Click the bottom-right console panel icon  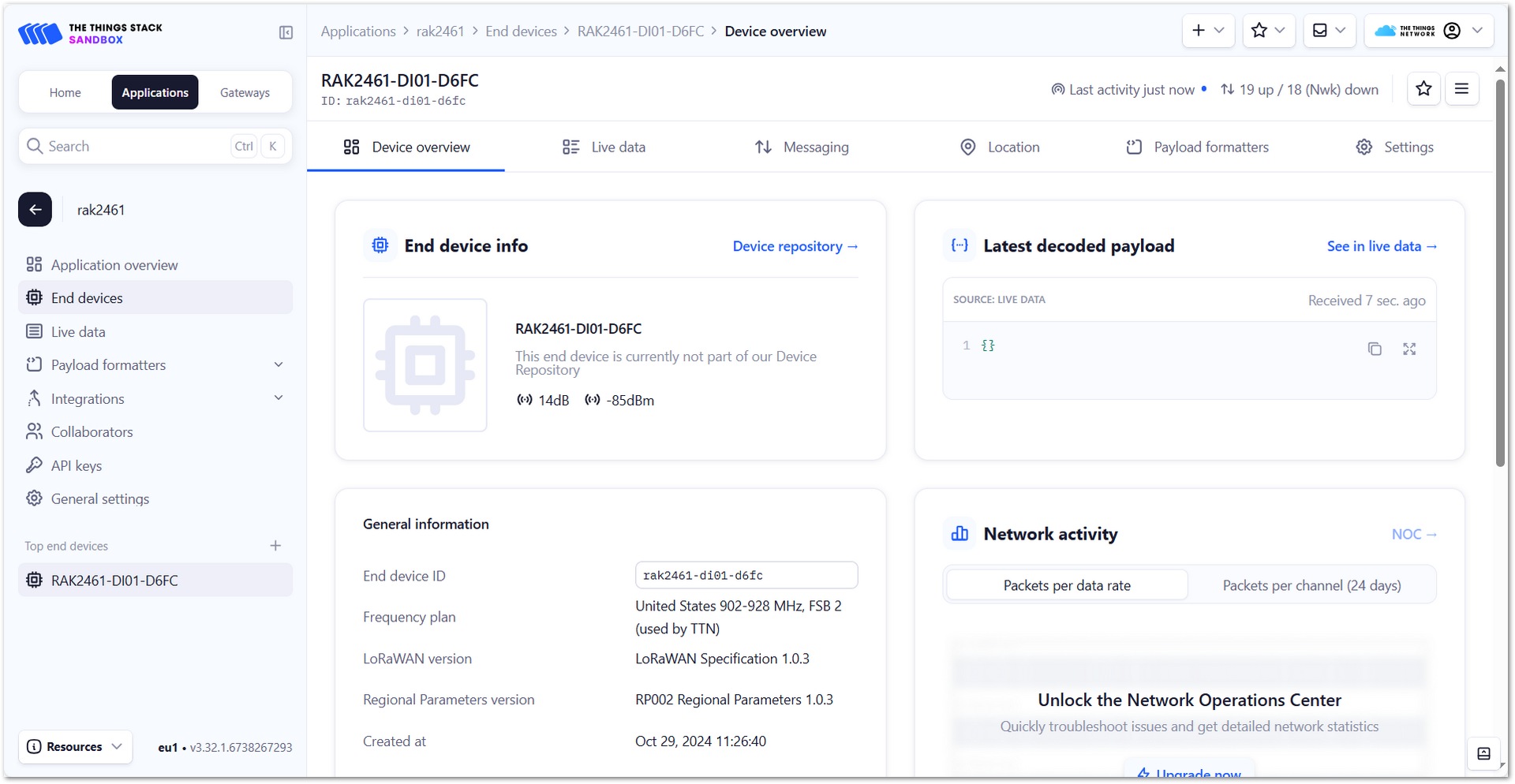[1483, 753]
